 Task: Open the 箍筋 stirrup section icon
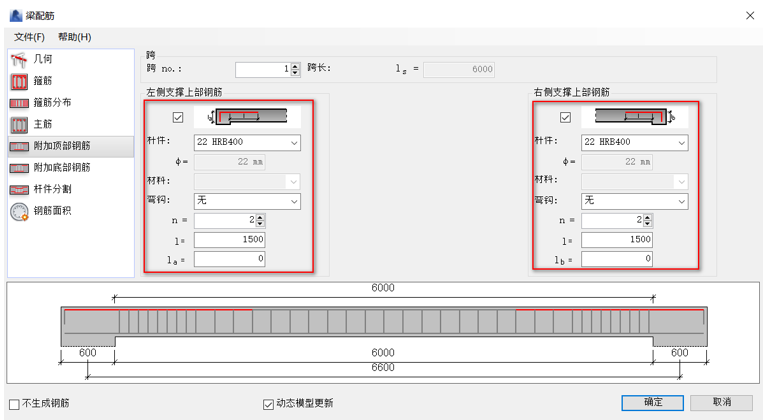(18, 81)
